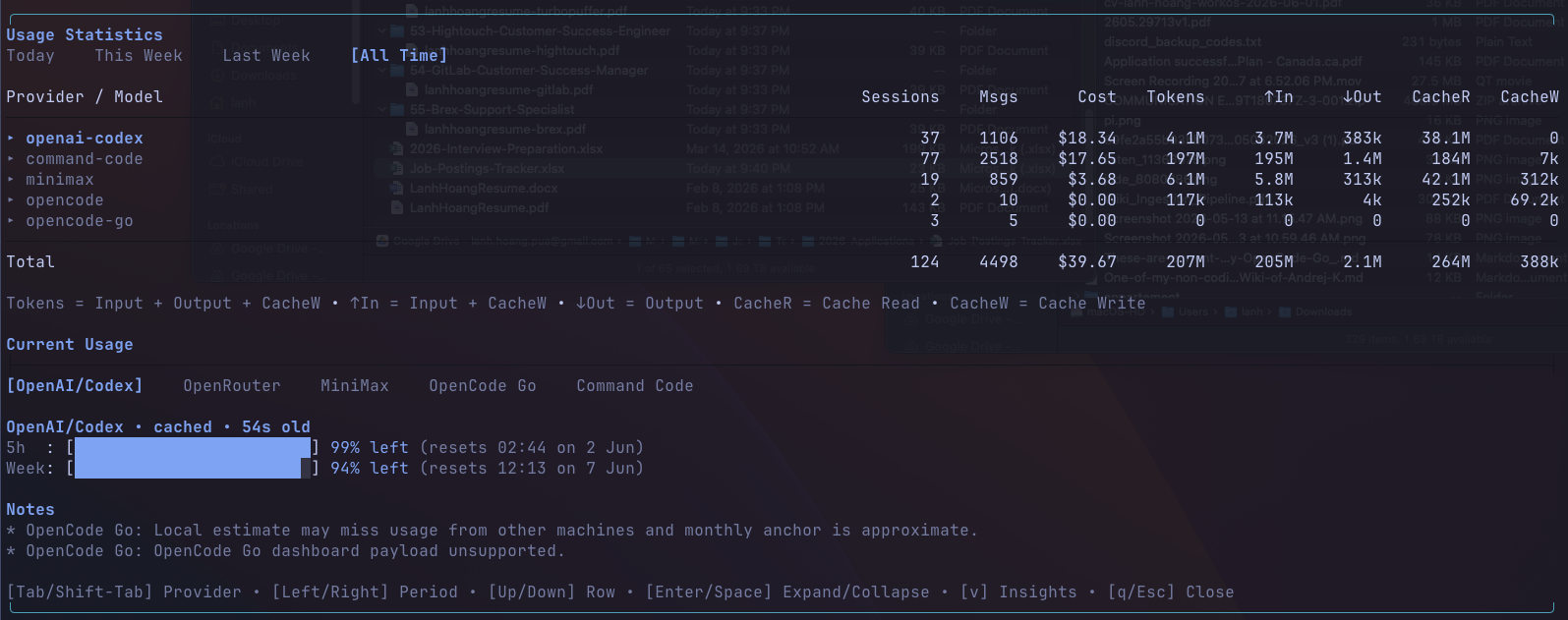Open the MiniMax current usage tab

tap(355, 386)
